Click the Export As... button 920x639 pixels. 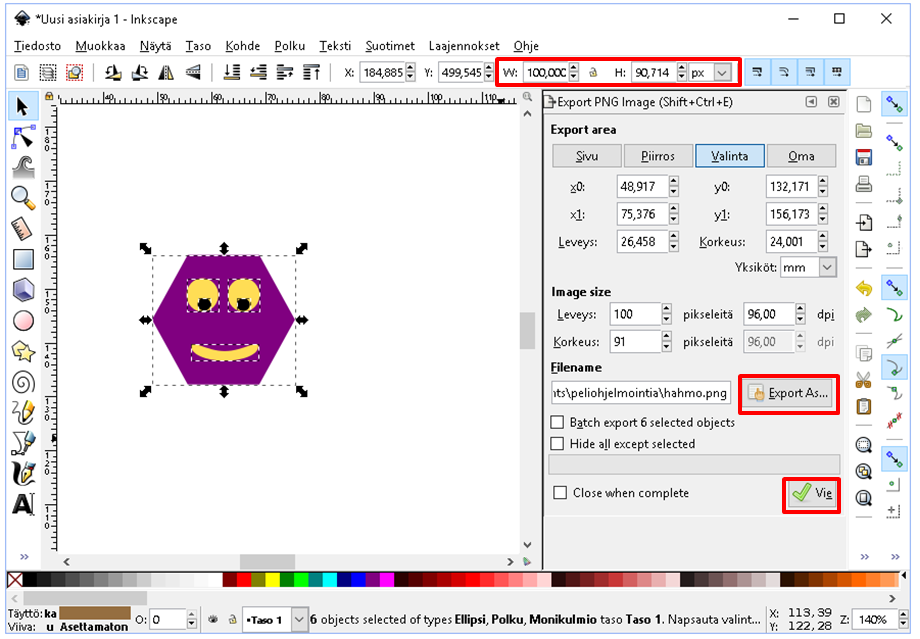[x=788, y=393]
